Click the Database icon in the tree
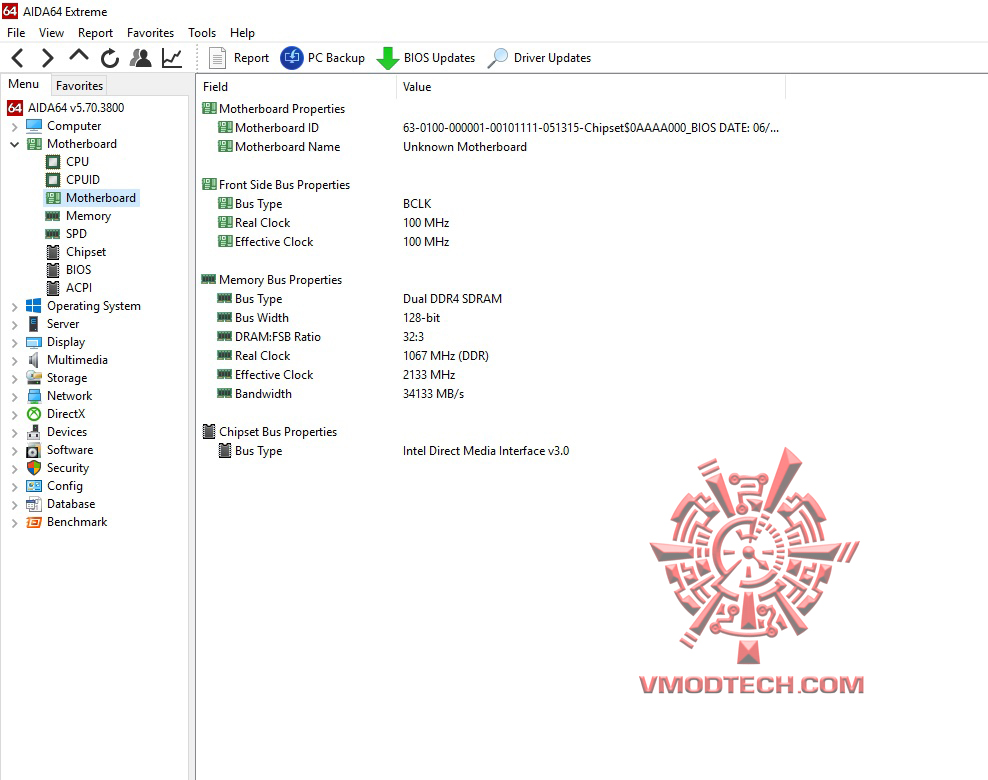The height and width of the screenshot is (780, 988). 33,504
